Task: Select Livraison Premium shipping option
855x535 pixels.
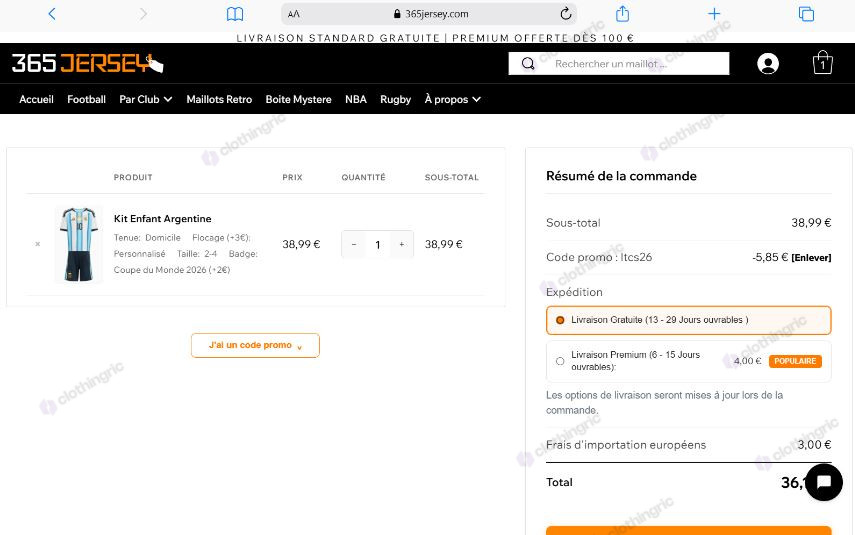Action: pos(688,361)
